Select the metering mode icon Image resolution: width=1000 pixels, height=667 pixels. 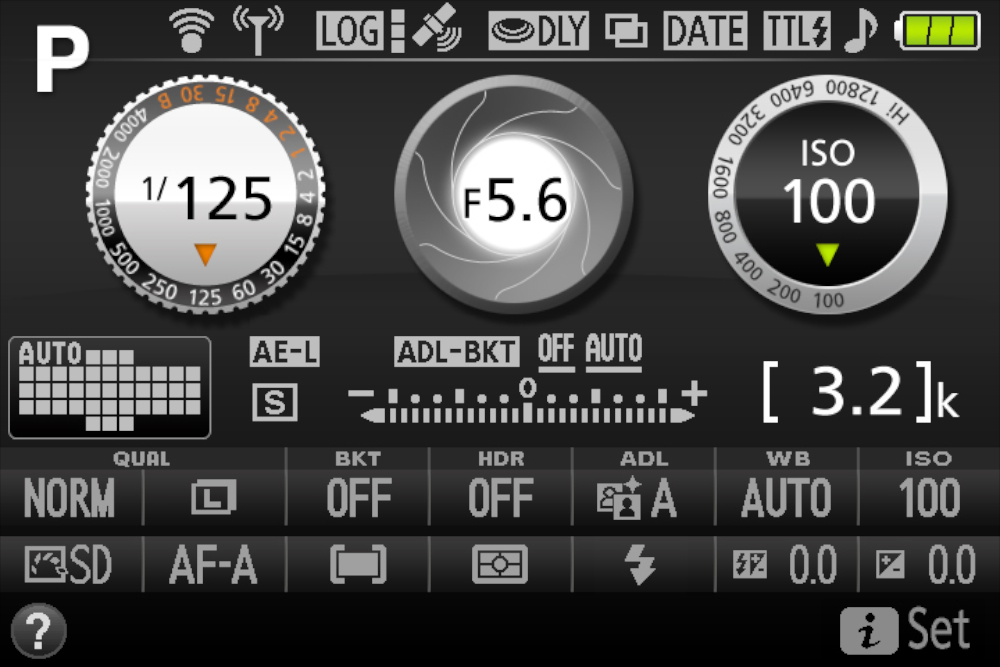coord(500,566)
